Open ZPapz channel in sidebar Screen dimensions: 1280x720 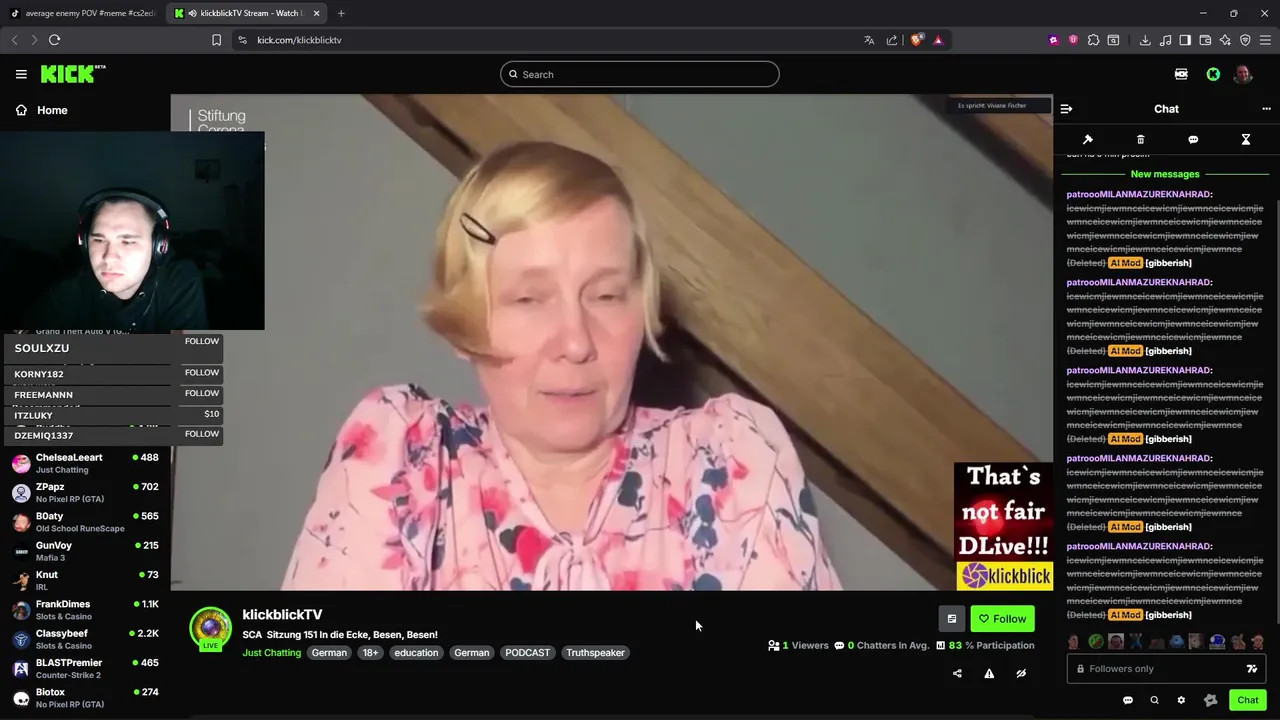[85, 492]
